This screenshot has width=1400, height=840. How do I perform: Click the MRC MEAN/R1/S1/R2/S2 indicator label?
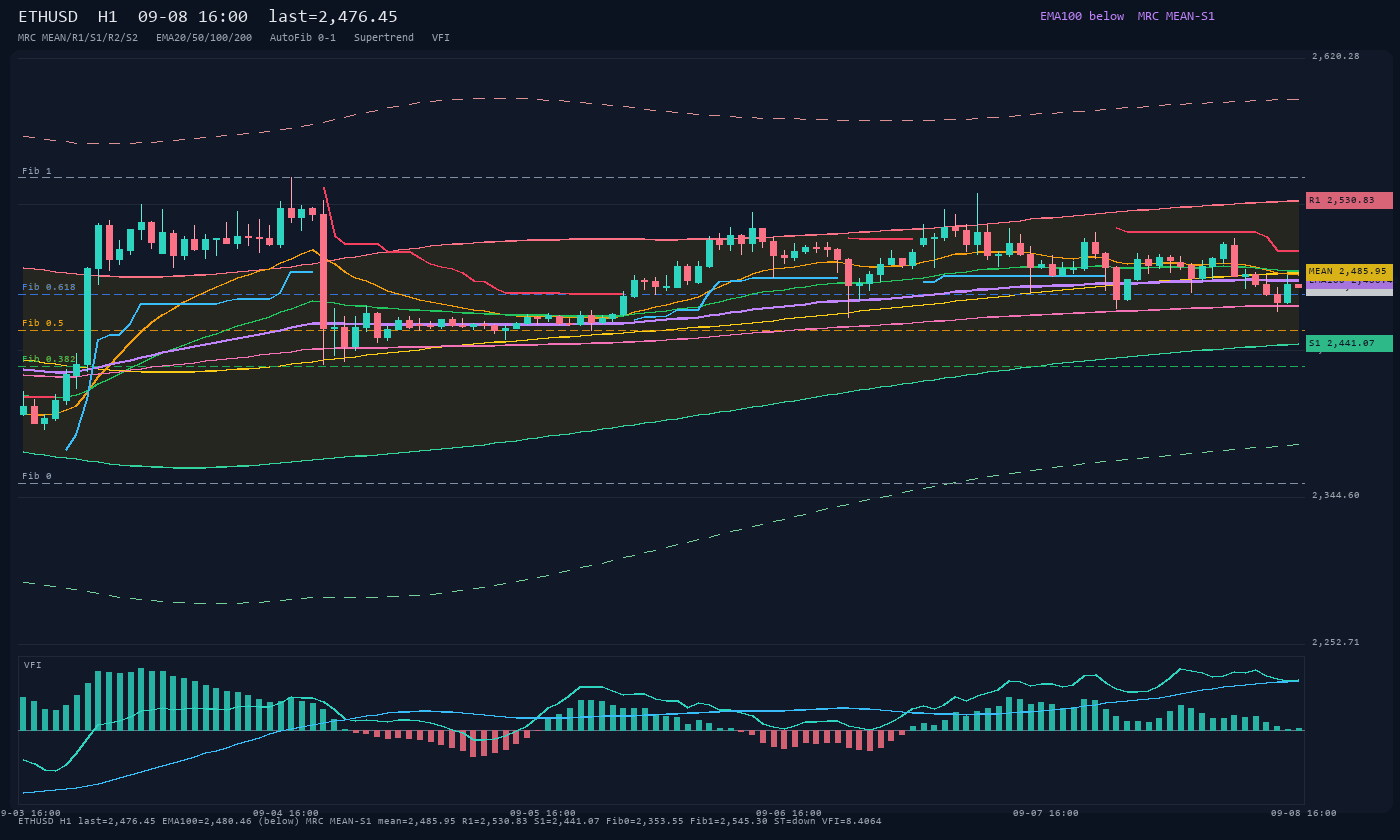point(78,37)
